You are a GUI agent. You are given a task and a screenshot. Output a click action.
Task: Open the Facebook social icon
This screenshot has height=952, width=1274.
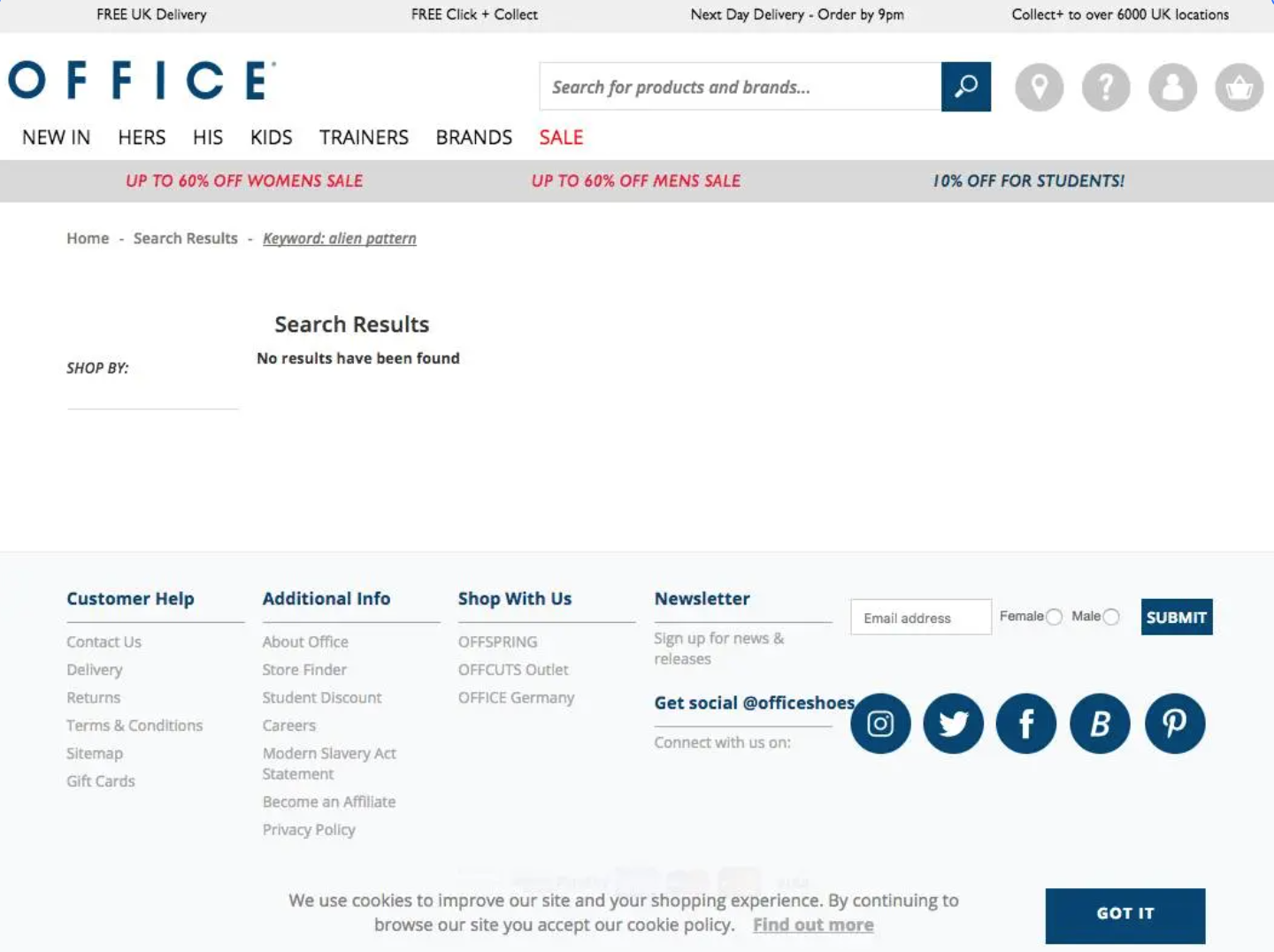1026,724
